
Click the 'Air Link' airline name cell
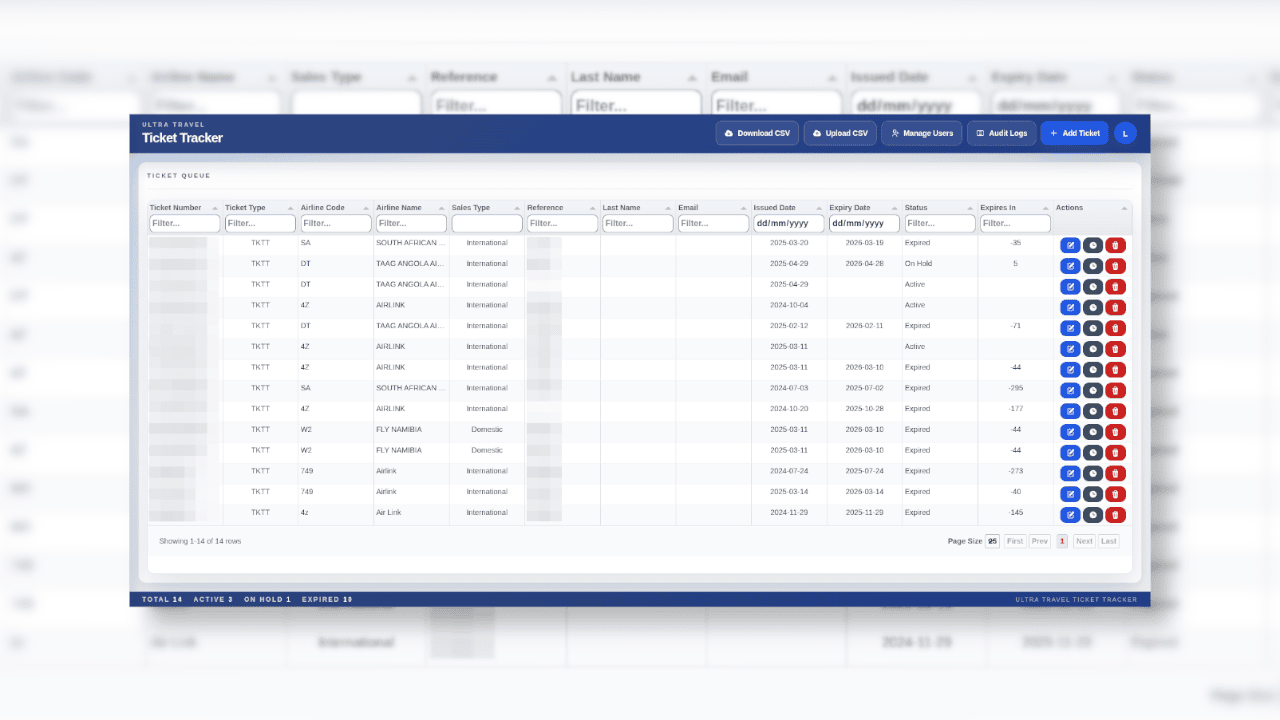click(x=412, y=512)
